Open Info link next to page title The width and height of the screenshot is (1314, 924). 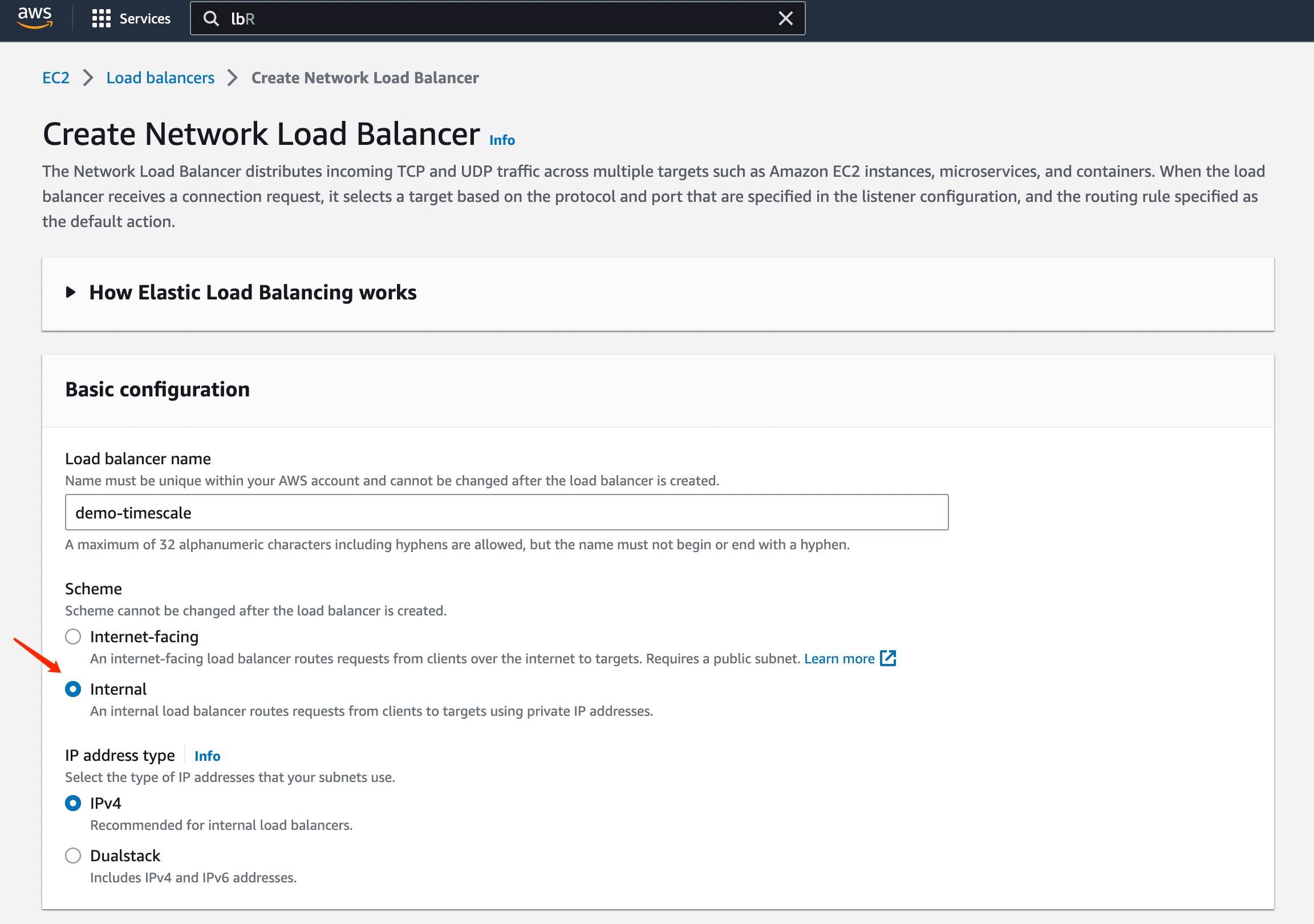click(x=502, y=140)
